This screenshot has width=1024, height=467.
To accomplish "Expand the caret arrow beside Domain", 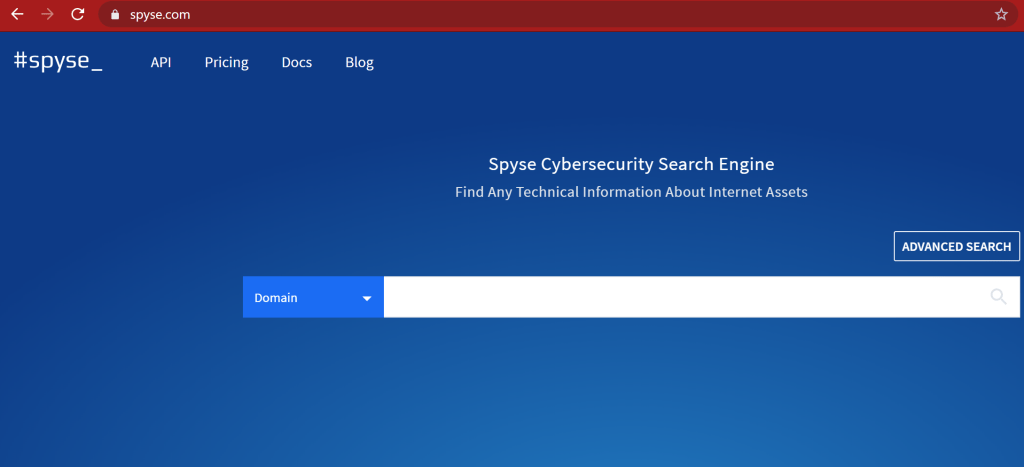I will [x=367, y=298].
